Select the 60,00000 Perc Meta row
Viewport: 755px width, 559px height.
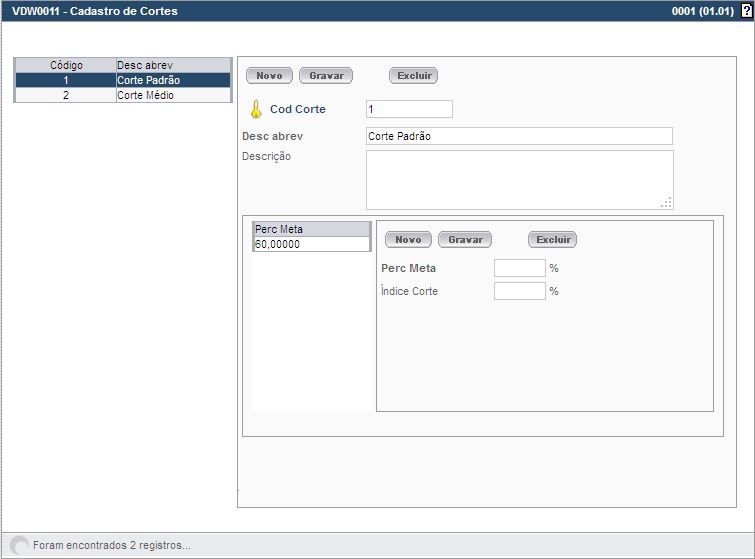pyautogui.click(x=311, y=244)
